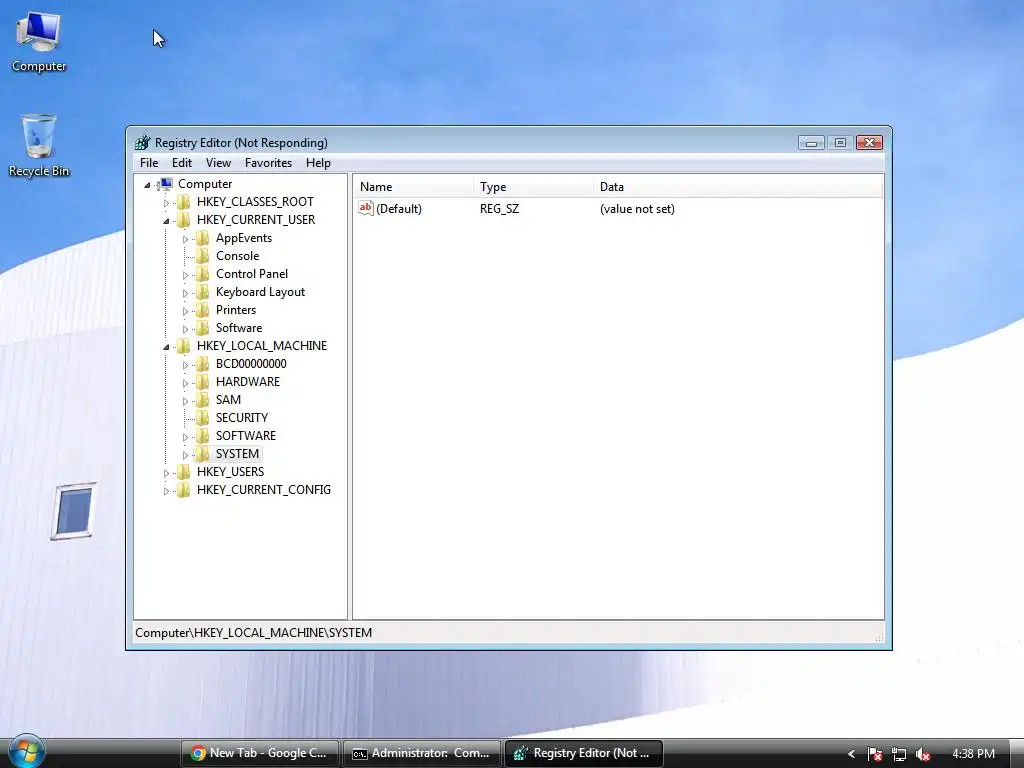Select the SYSTEM key label

tap(237, 453)
